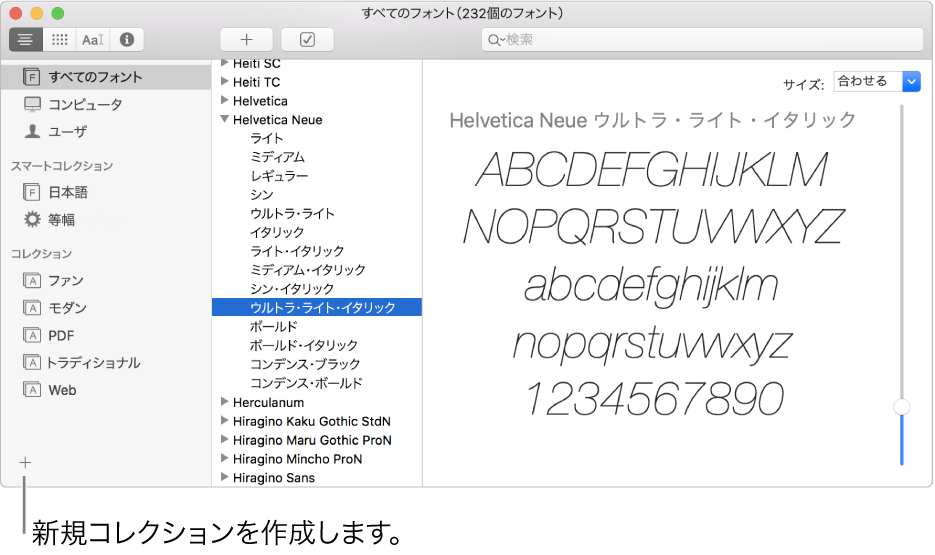Click the add font plus button in toolbar
935x555 pixels.
246,40
